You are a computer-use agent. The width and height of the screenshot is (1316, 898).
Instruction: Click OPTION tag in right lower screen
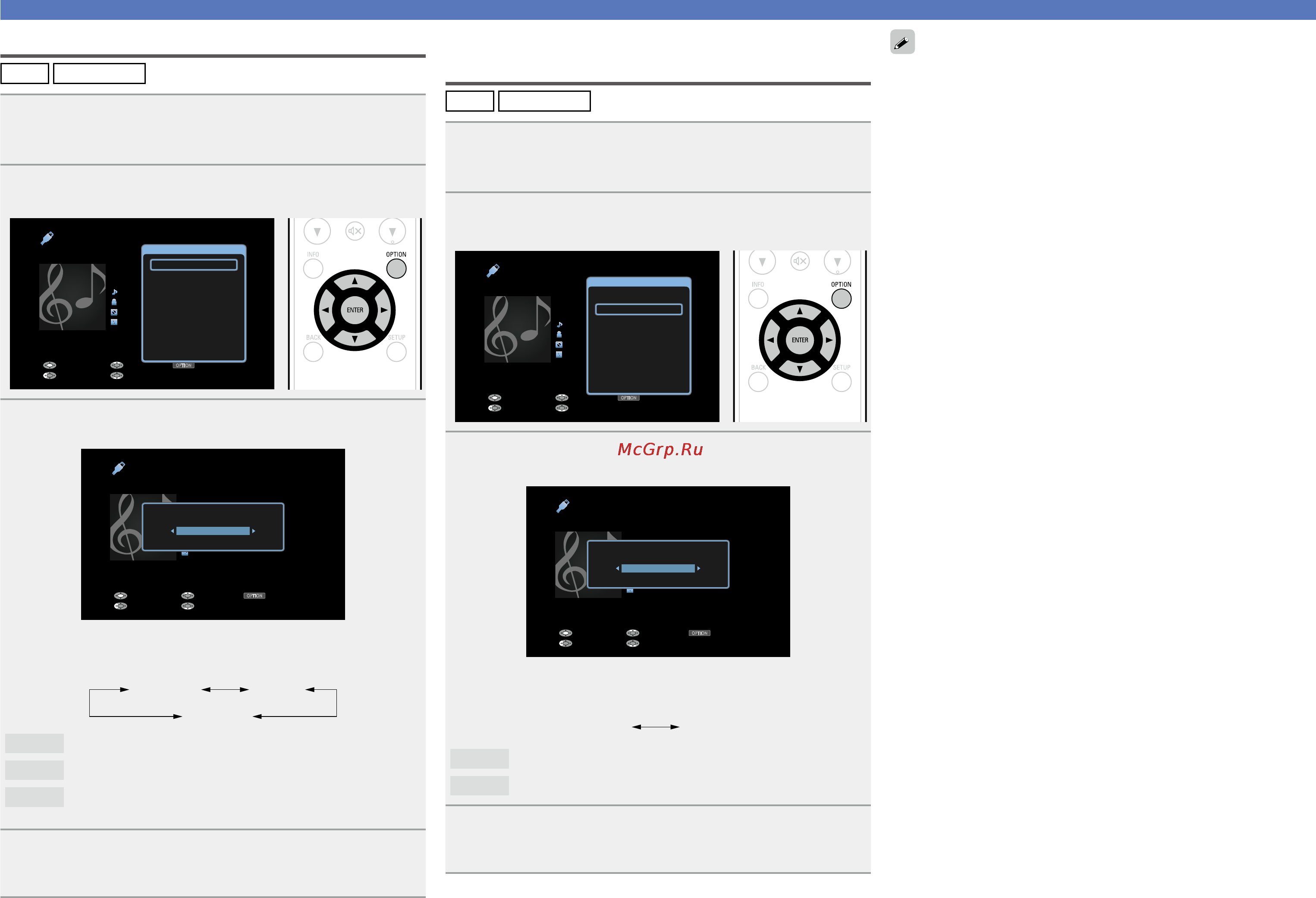tap(700, 633)
